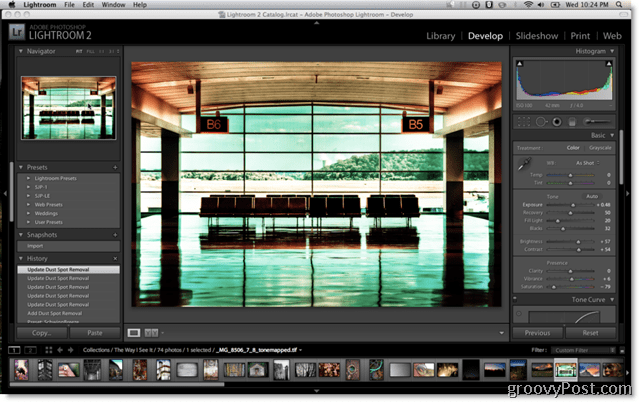Viewport: 639px width, 402px height.
Task: Switch to the Slideshow module
Action: tap(537, 36)
